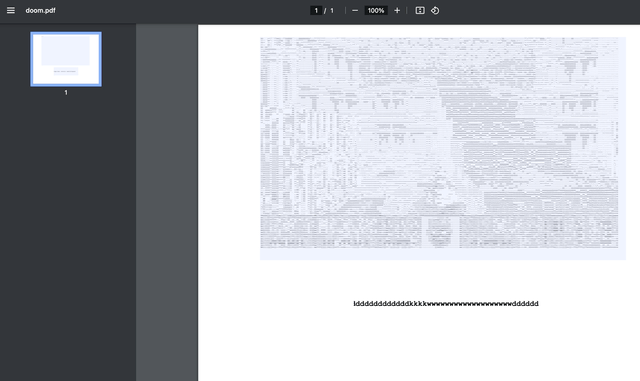Click the total page count after the slash
Image resolution: width=640 pixels, height=381 pixels.
[x=332, y=11]
